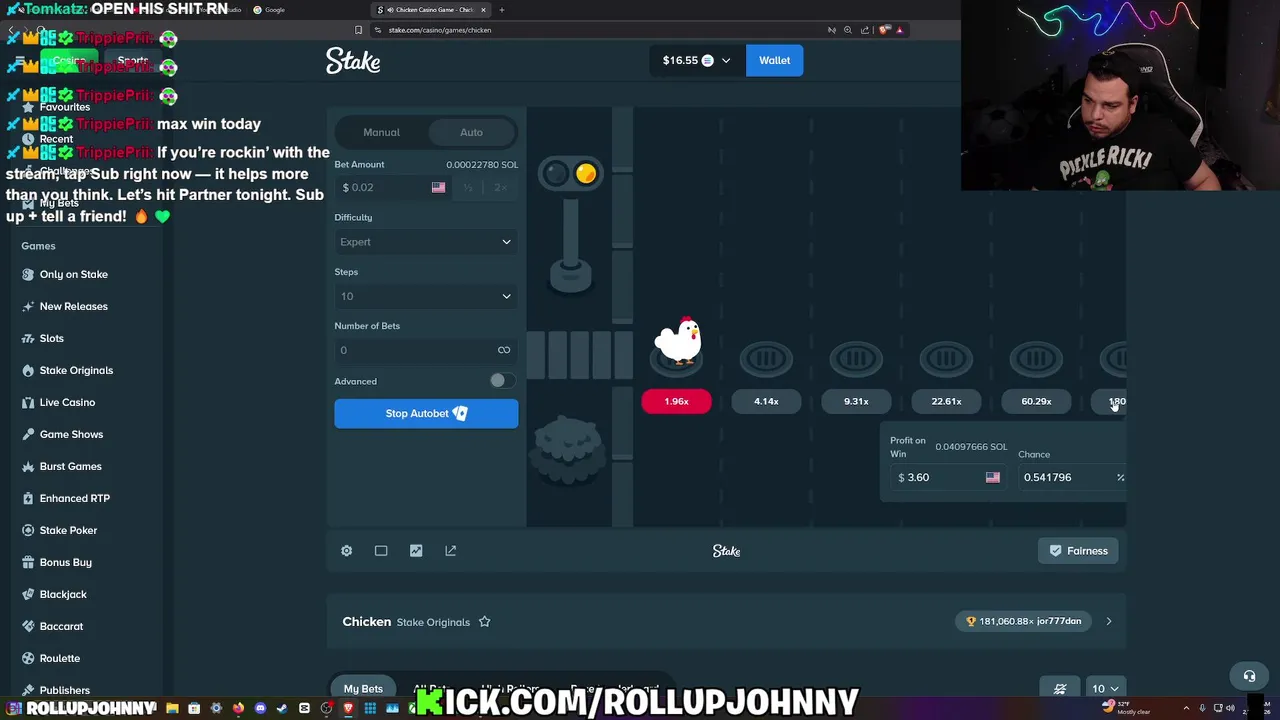The height and width of the screenshot is (720, 1280).
Task: Expand the top win leaderboard chevron
Action: 1108,622
